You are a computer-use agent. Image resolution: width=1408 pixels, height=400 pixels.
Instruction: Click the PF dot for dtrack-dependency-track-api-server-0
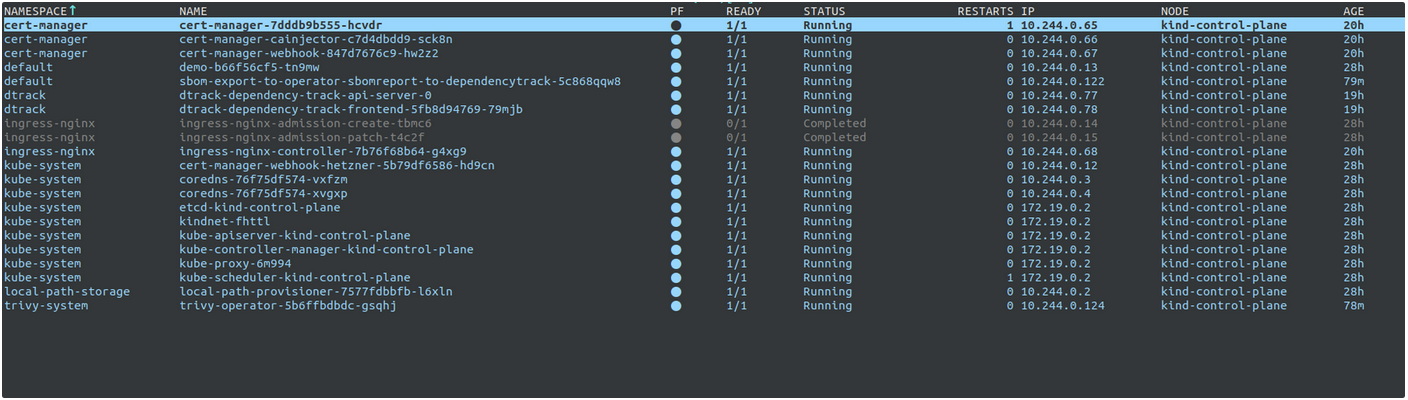(x=676, y=95)
